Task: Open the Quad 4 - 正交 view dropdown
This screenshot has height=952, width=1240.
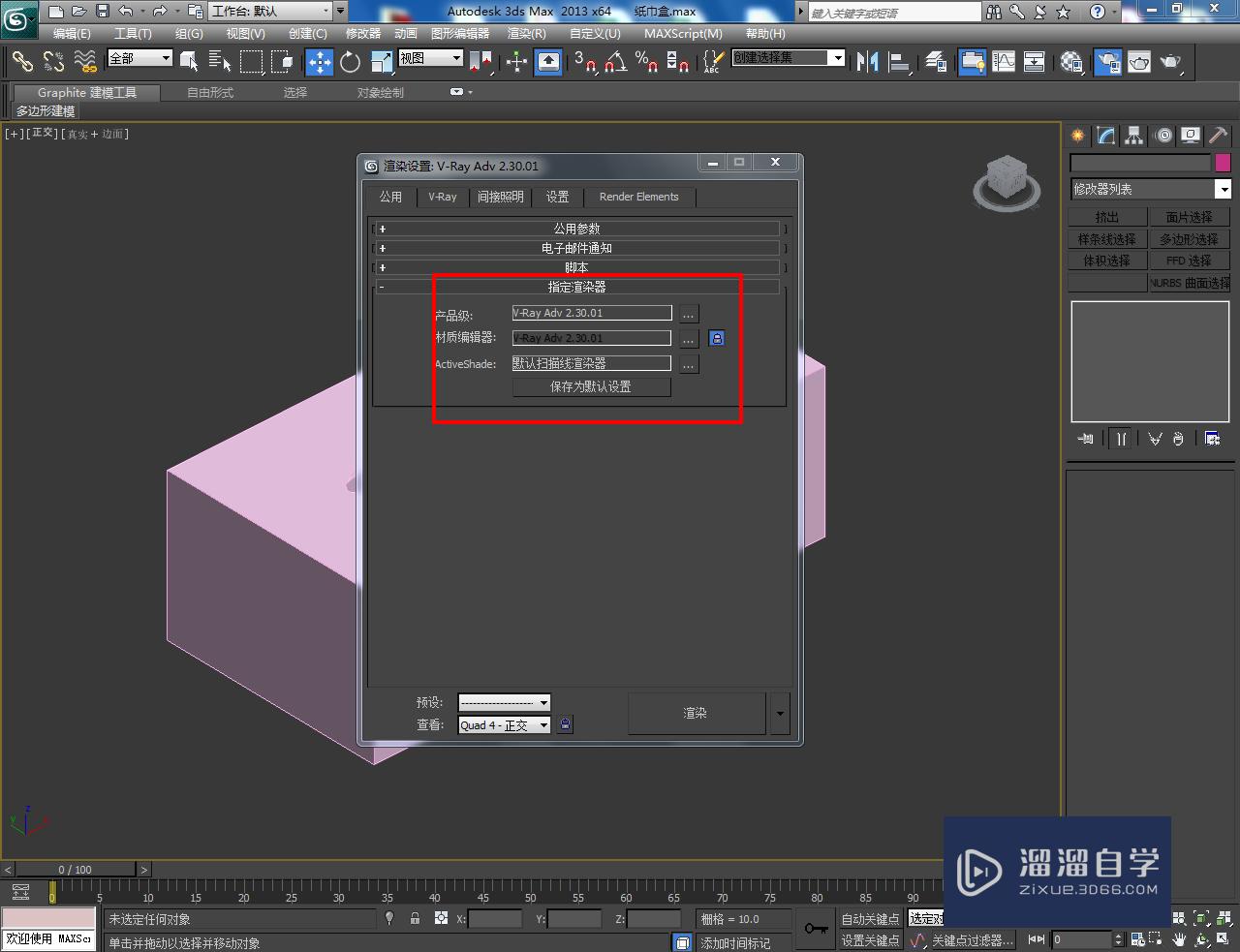Action: tap(504, 725)
